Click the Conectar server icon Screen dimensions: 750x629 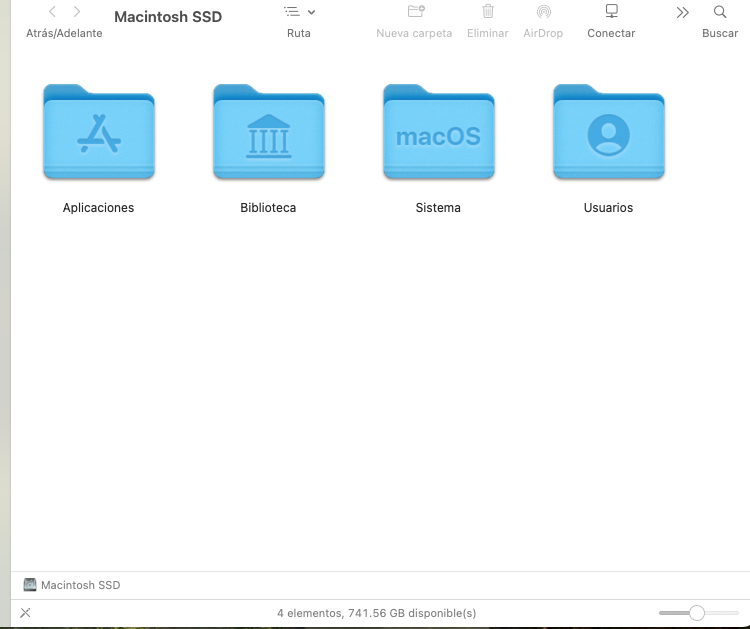tap(612, 11)
